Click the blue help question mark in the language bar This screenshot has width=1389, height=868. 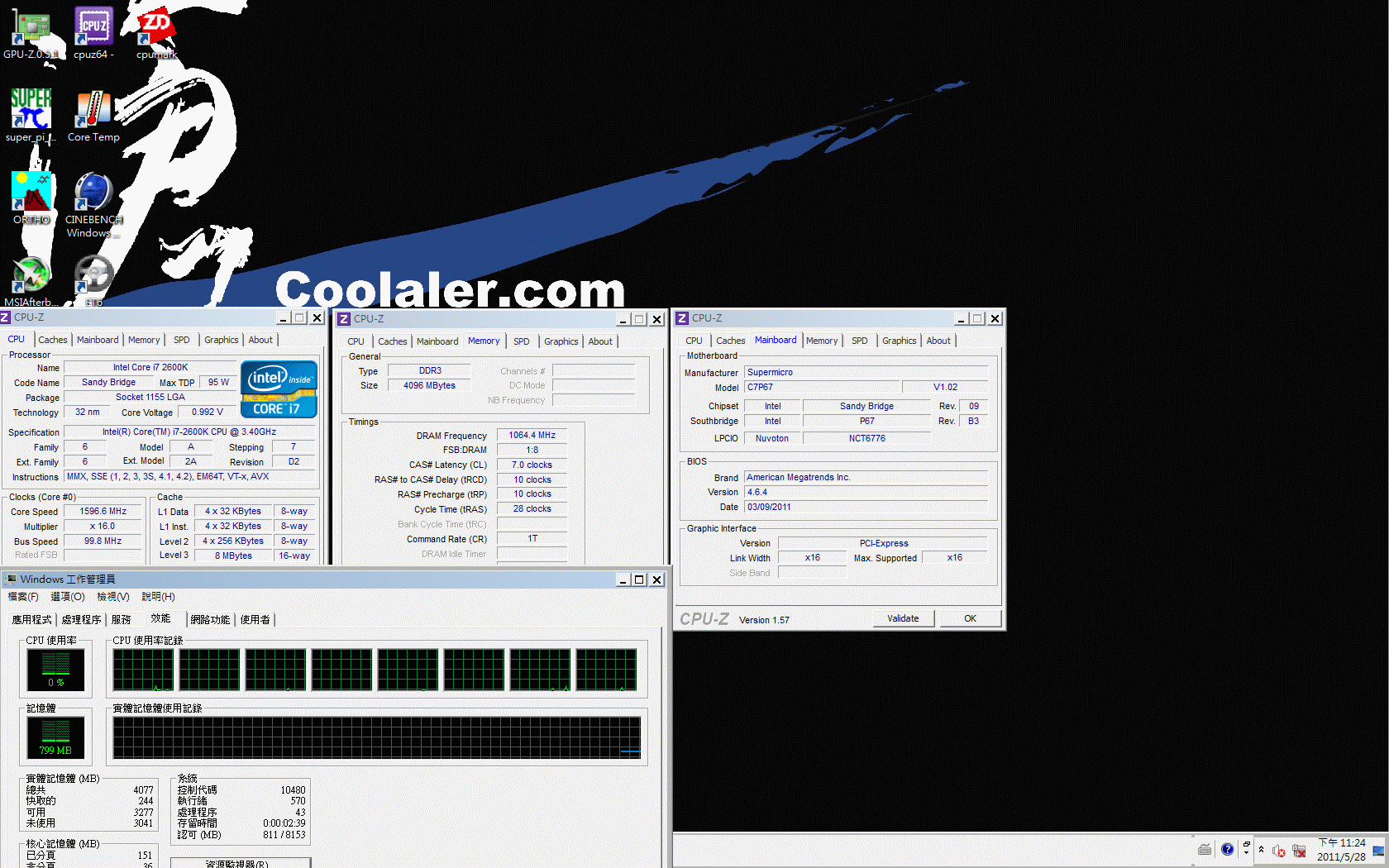click(1227, 850)
